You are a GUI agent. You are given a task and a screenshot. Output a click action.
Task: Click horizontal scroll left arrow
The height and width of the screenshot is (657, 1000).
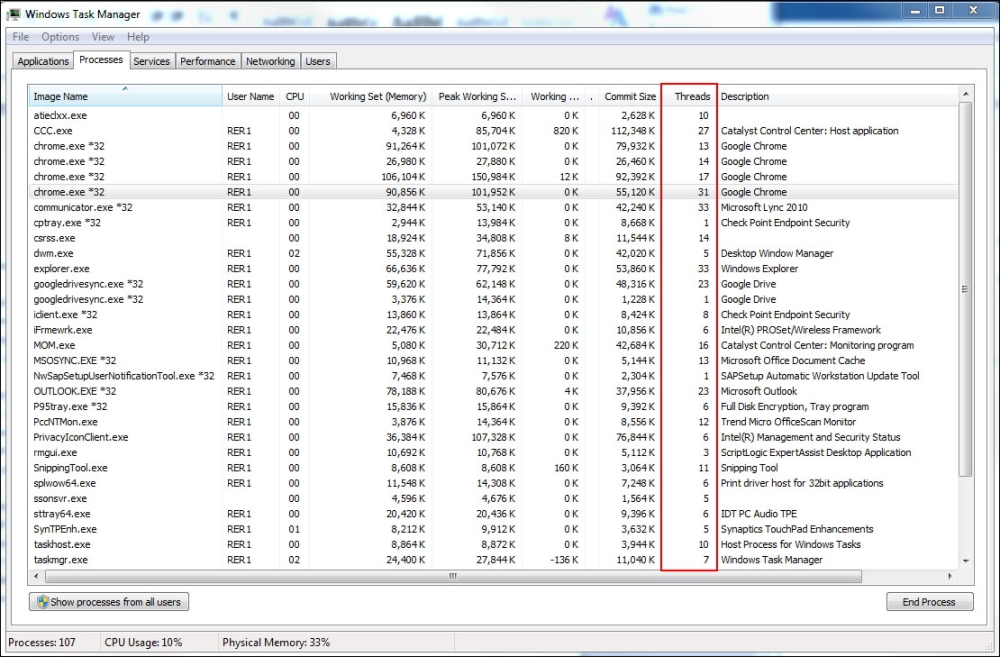pos(36,577)
